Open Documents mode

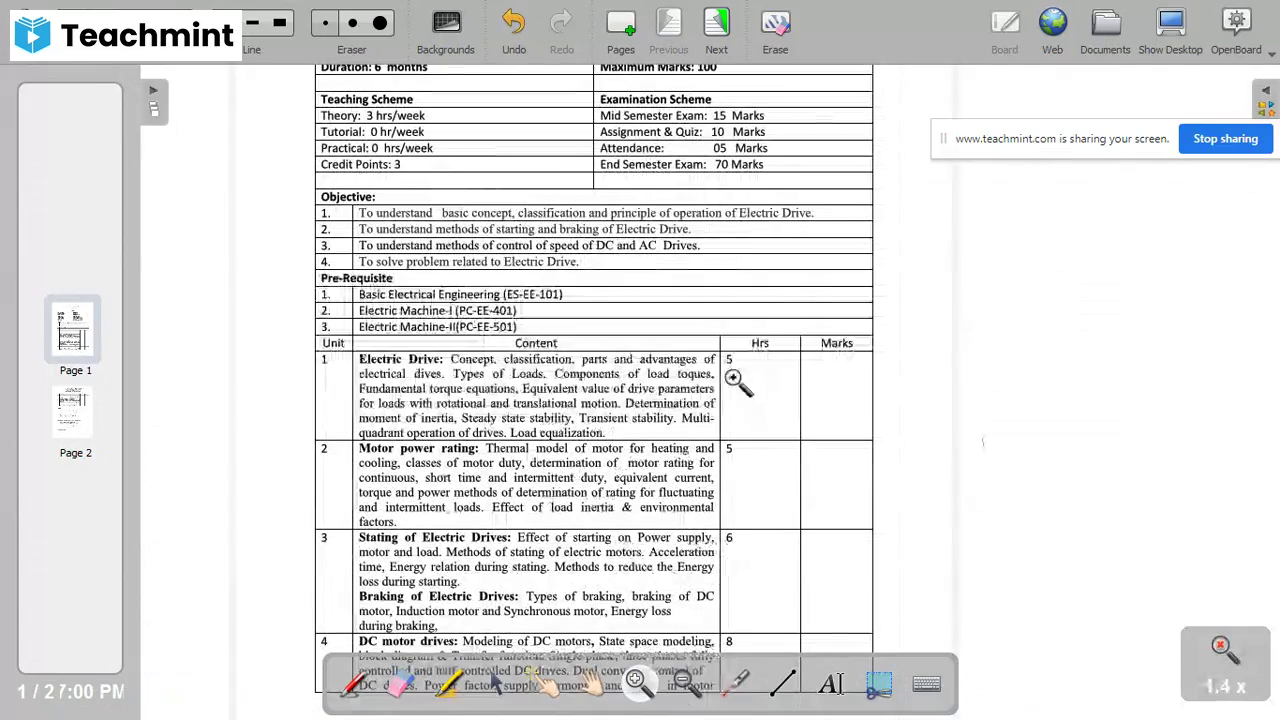pos(1106,32)
